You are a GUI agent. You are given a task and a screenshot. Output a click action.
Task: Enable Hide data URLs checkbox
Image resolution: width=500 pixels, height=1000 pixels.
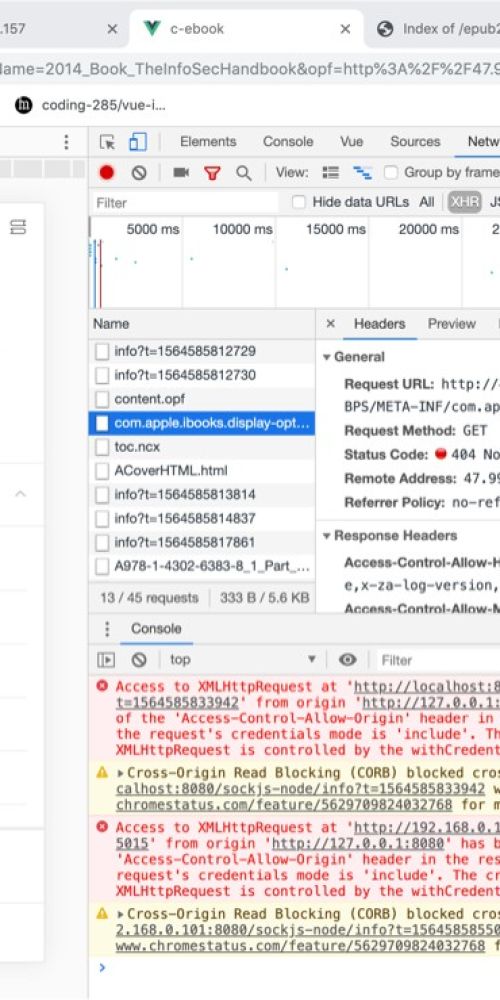click(298, 203)
